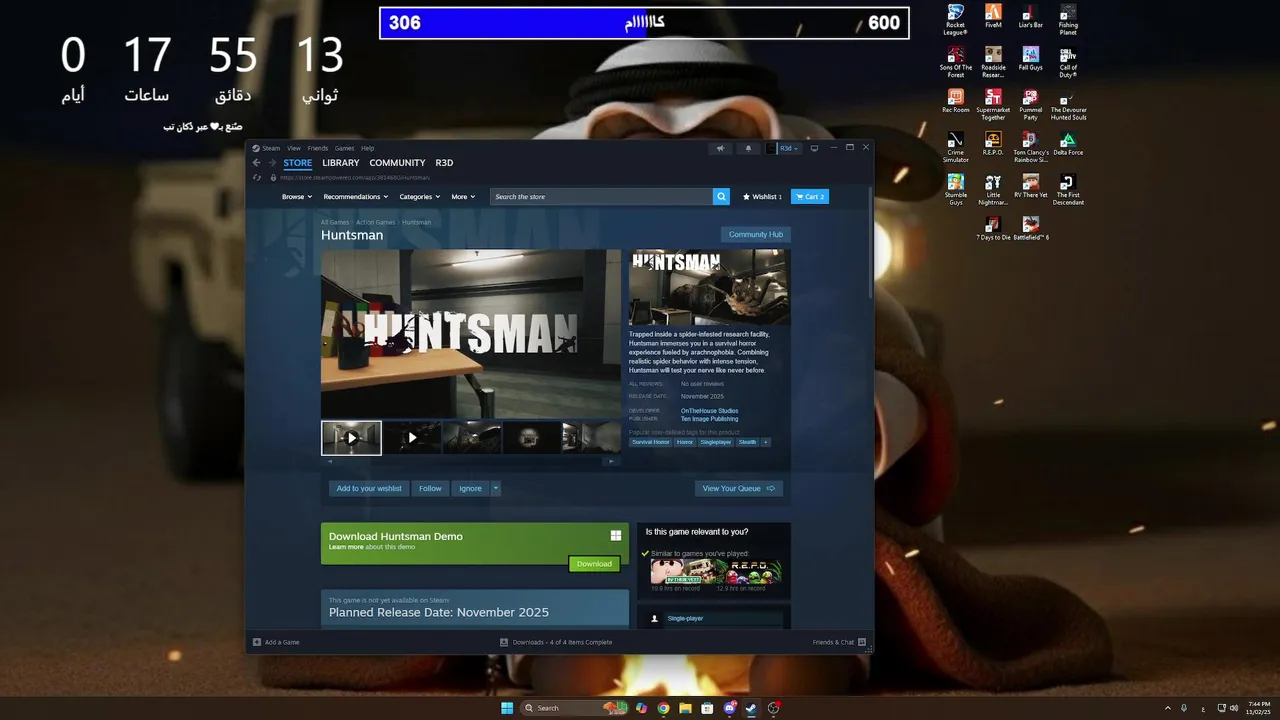
Task: Open Steam notifications bell
Action: (x=748, y=148)
